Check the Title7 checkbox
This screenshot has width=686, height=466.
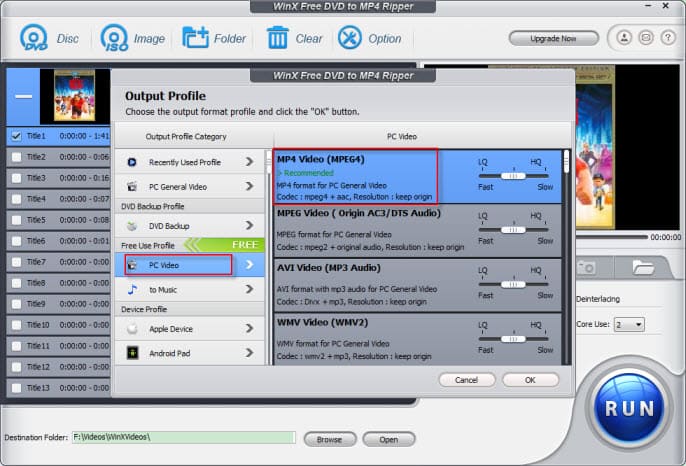coord(16,262)
